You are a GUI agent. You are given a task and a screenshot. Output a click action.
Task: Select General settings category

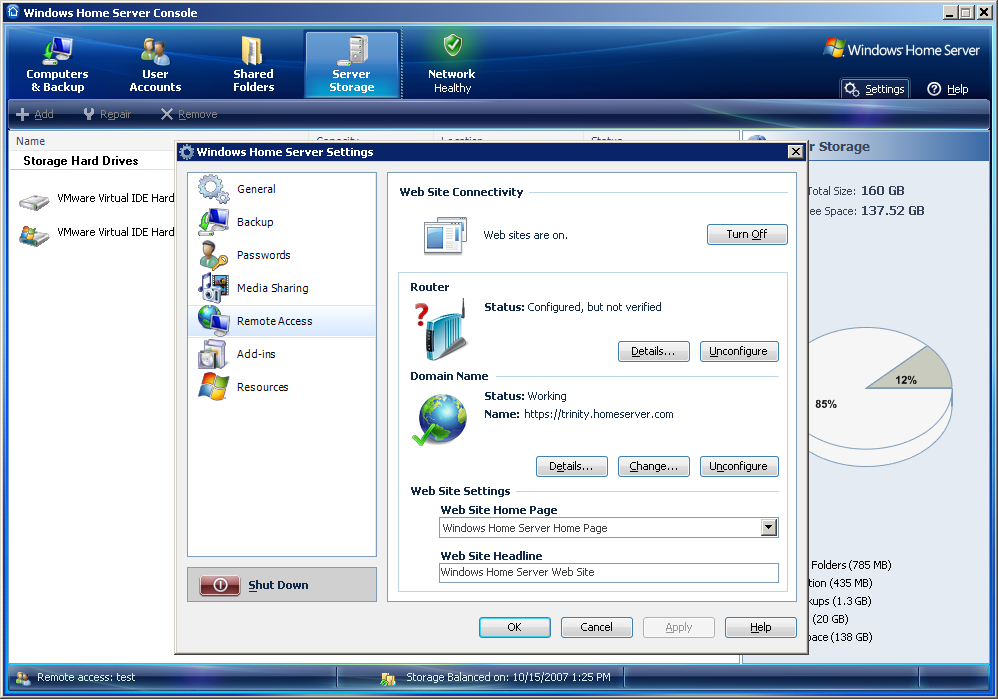282,189
